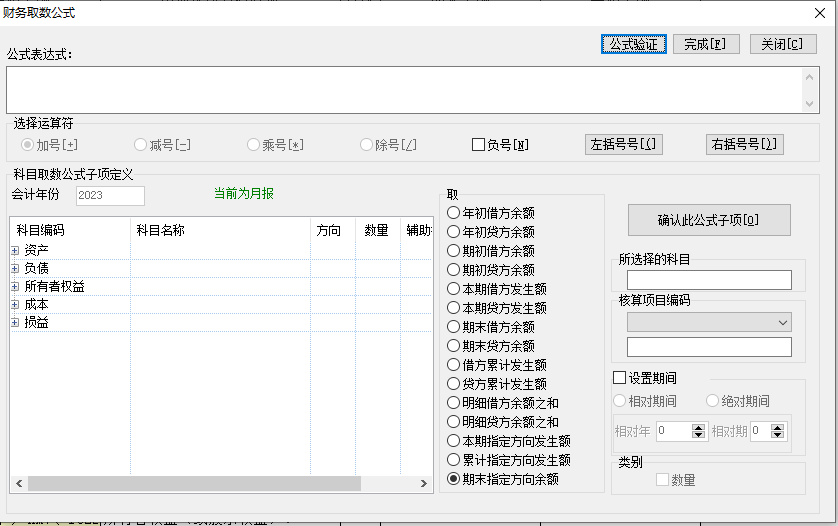
Task: Click the subject list scroll-right arrow
Action: click(423, 484)
